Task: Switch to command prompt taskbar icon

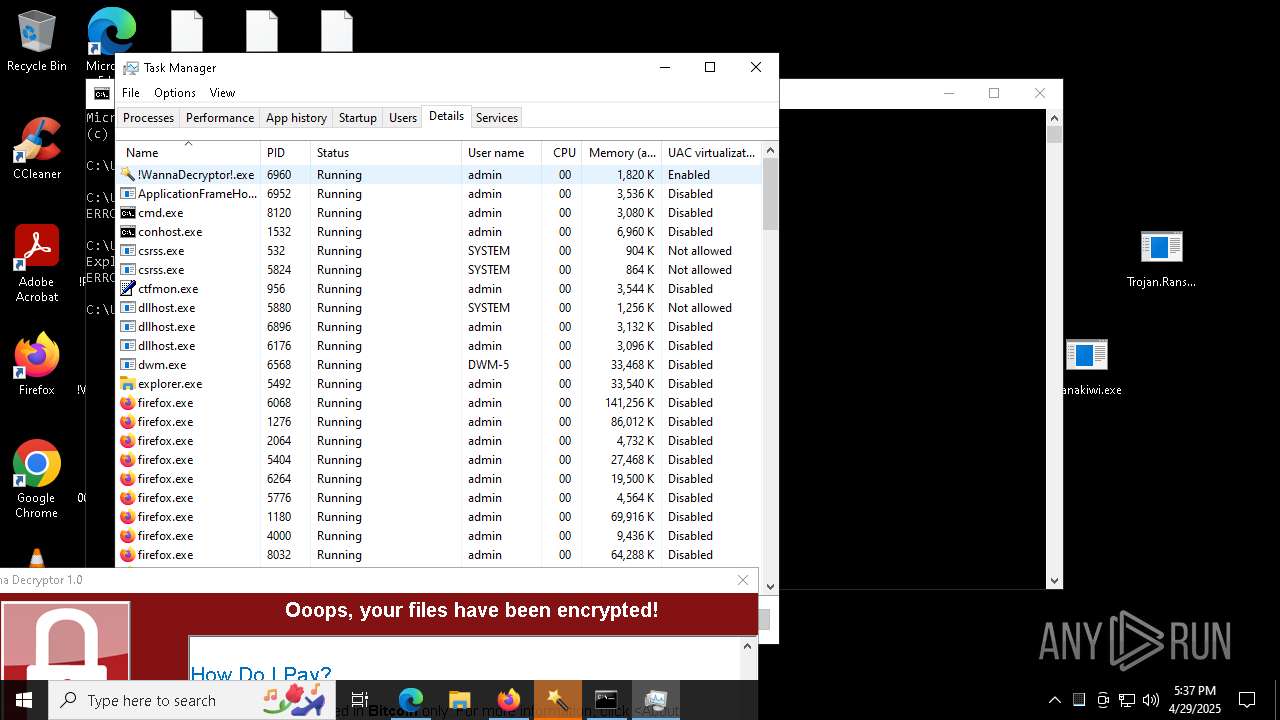Action: tap(606, 700)
